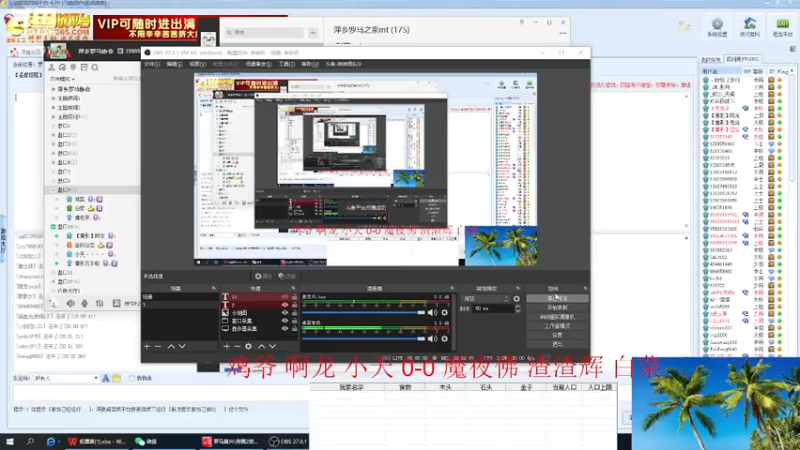Click the 启动虚拟摄像机 button
The image size is (800, 450).
click(557, 317)
